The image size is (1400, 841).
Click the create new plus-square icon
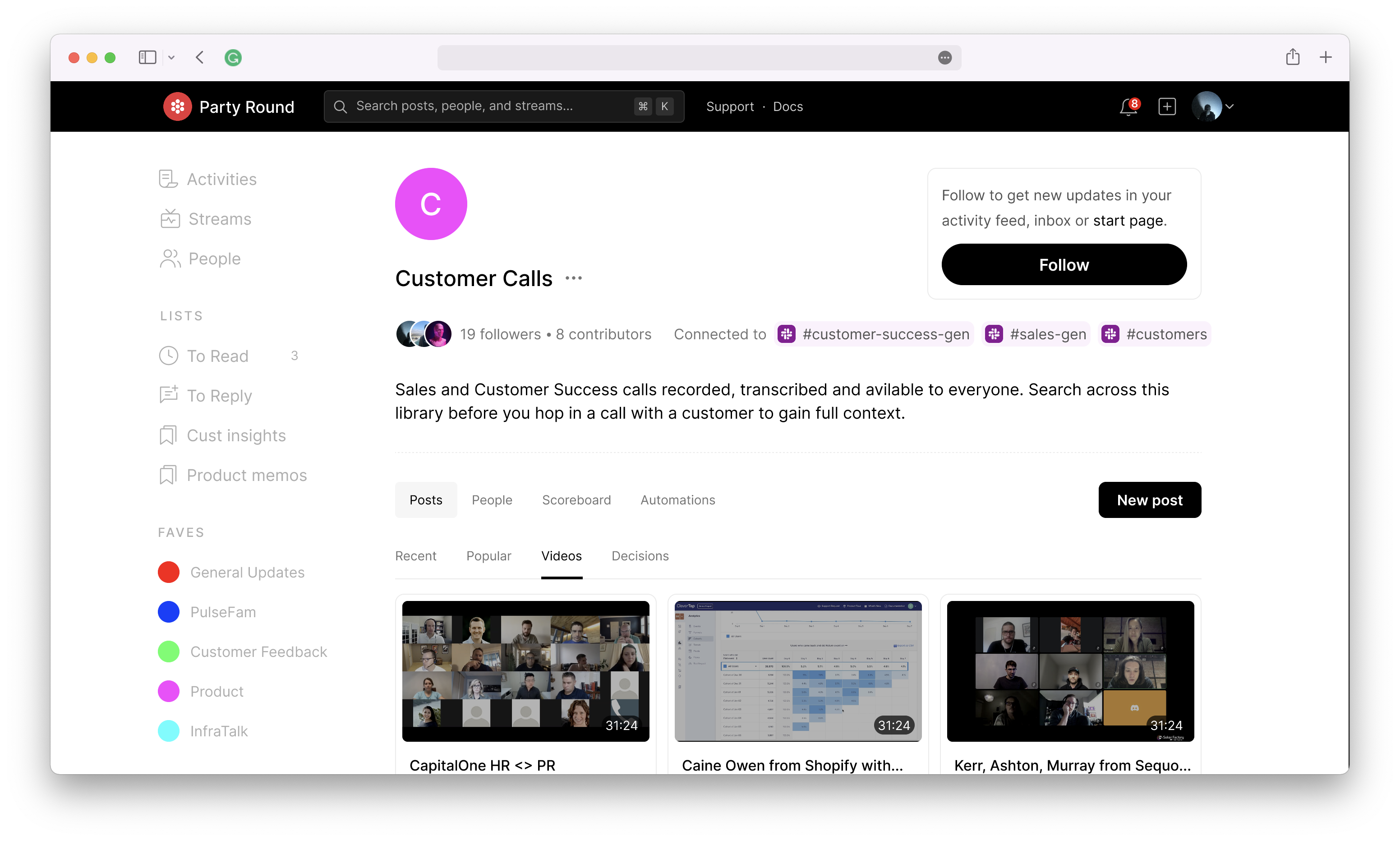(1167, 106)
